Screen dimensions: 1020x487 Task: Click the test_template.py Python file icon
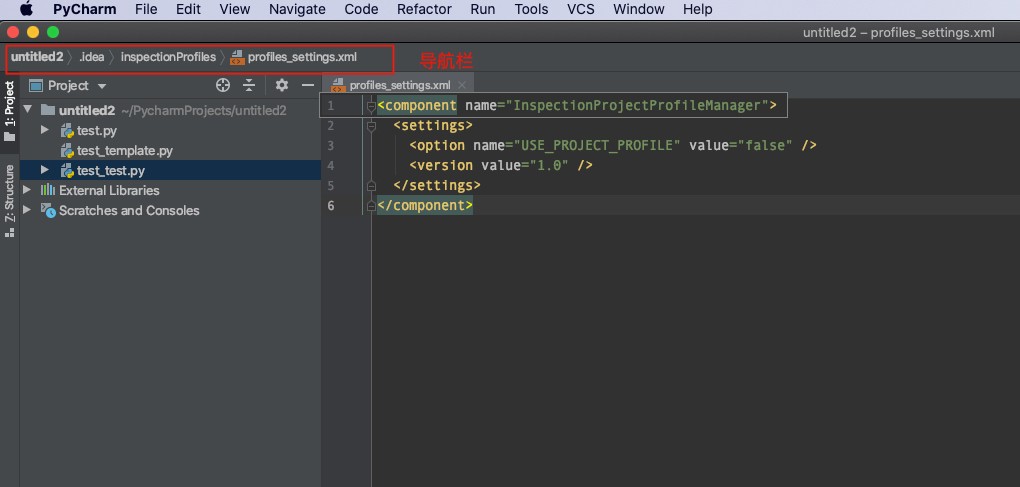click(67, 151)
